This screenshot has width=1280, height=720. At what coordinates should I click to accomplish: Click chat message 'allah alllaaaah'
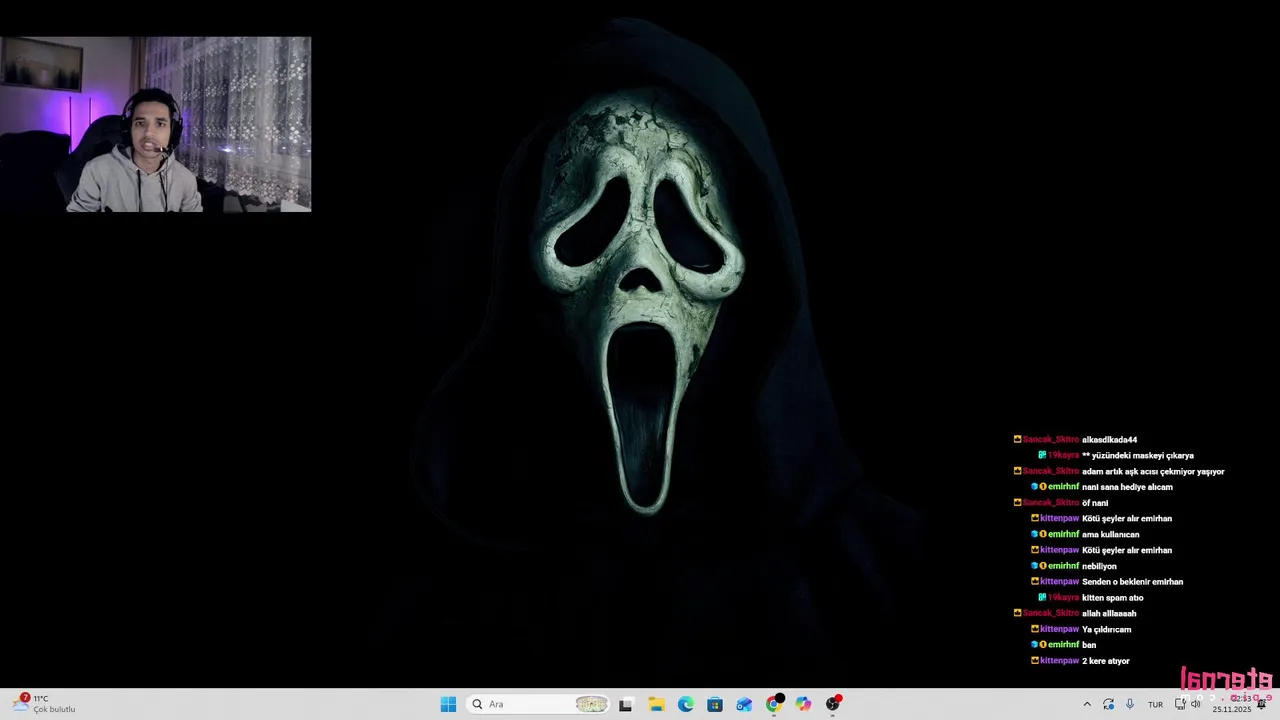pyautogui.click(x=1109, y=614)
